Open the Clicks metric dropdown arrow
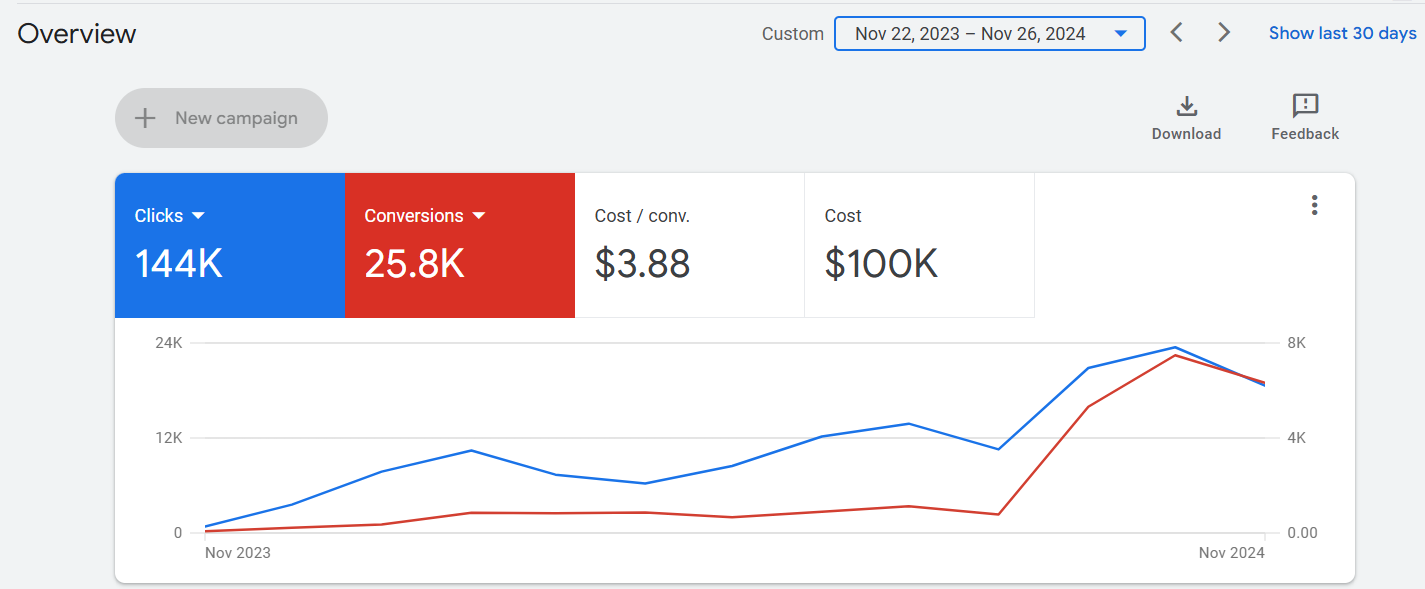Screen dimensions: 1425x589 tap(198, 216)
